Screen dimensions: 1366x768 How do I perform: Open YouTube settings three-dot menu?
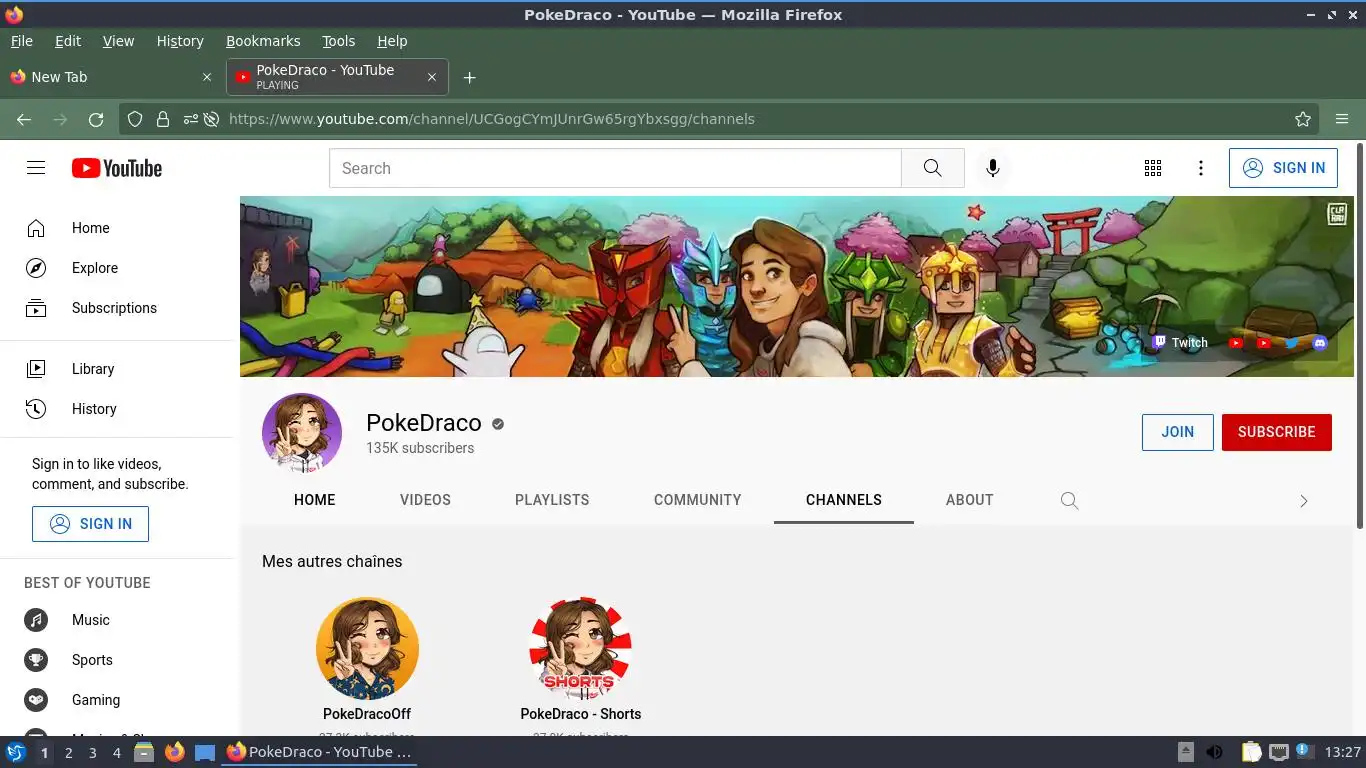tap(1201, 168)
